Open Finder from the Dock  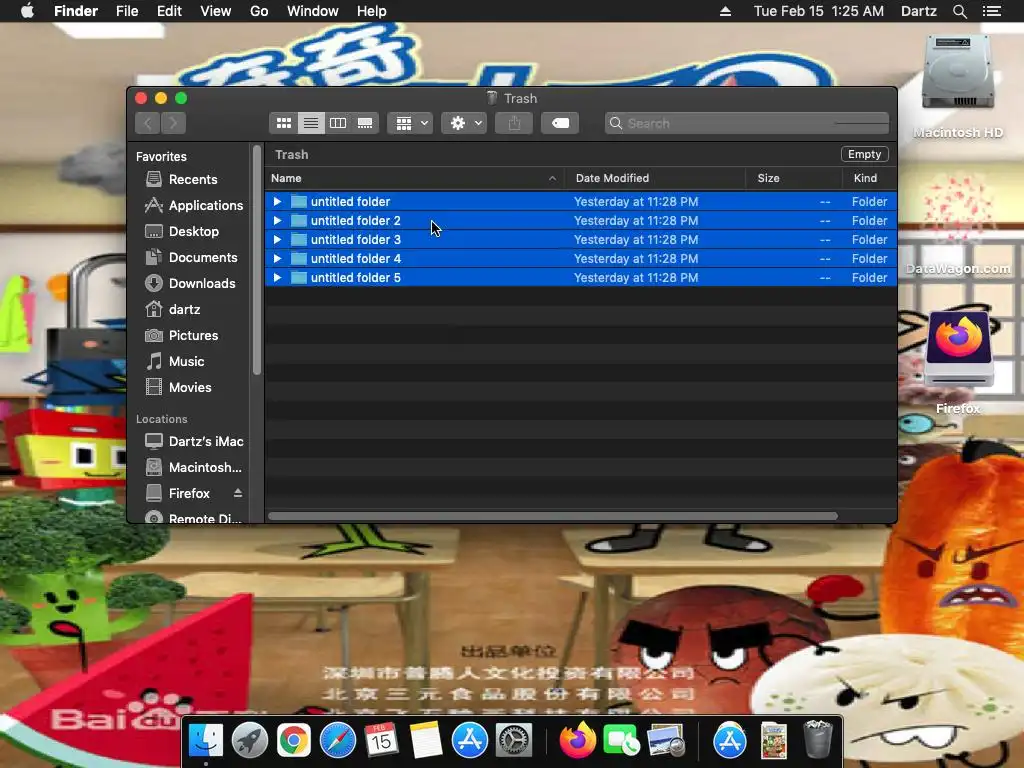click(206, 741)
